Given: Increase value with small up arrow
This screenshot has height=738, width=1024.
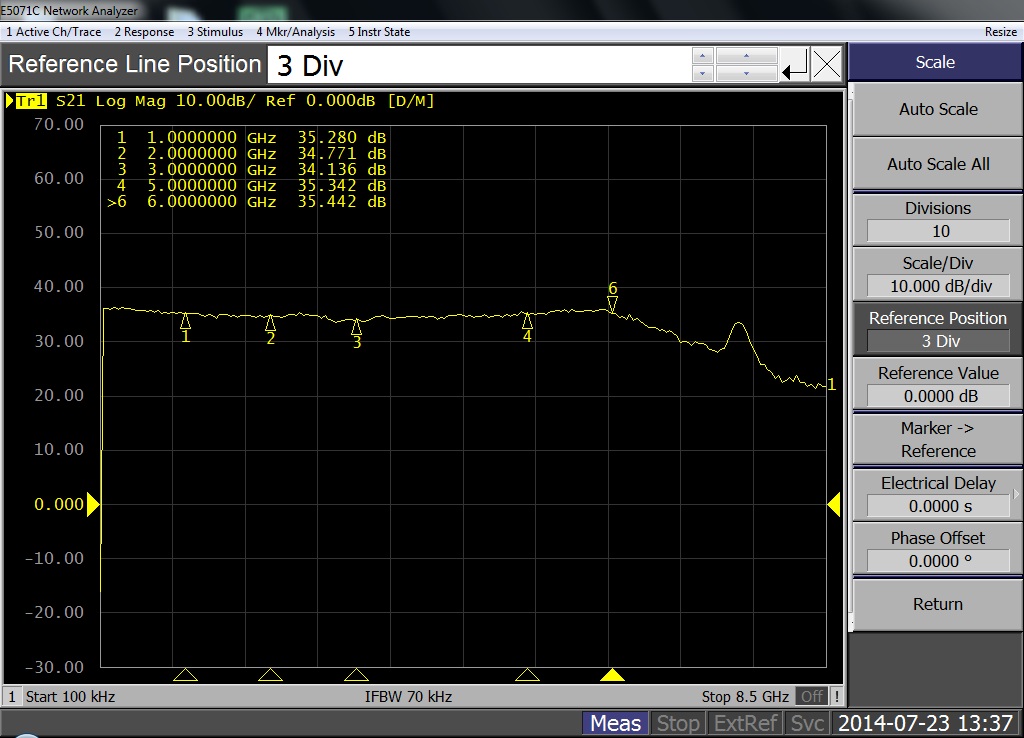Looking at the screenshot, I should click(703, 56).
